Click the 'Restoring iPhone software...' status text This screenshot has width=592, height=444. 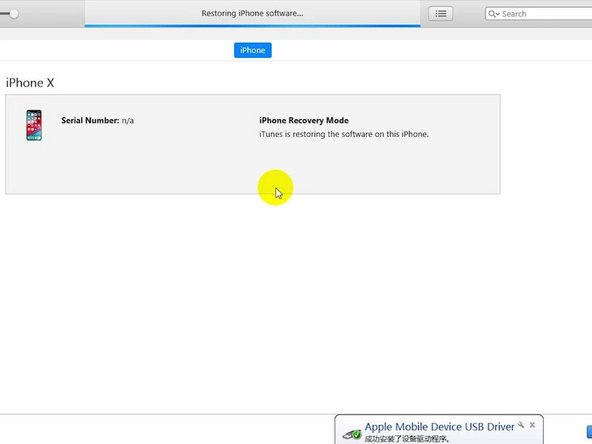(252, 13)
